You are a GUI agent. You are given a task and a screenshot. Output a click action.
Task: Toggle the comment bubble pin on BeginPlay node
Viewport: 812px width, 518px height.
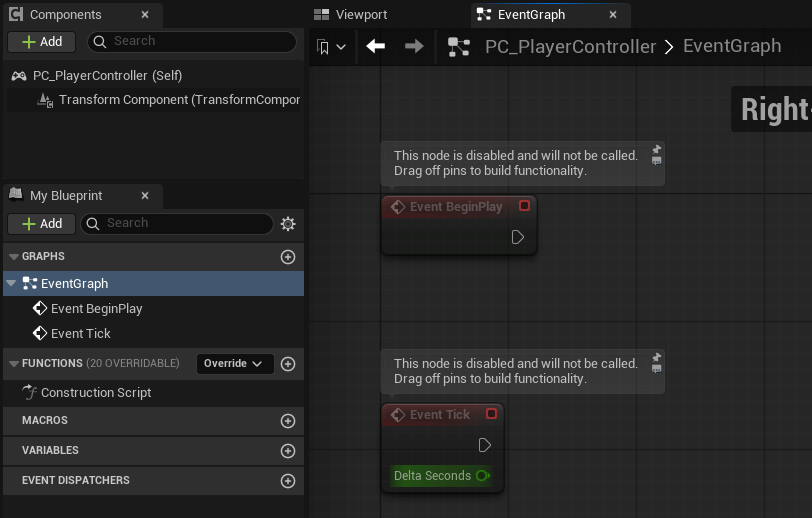657,150
